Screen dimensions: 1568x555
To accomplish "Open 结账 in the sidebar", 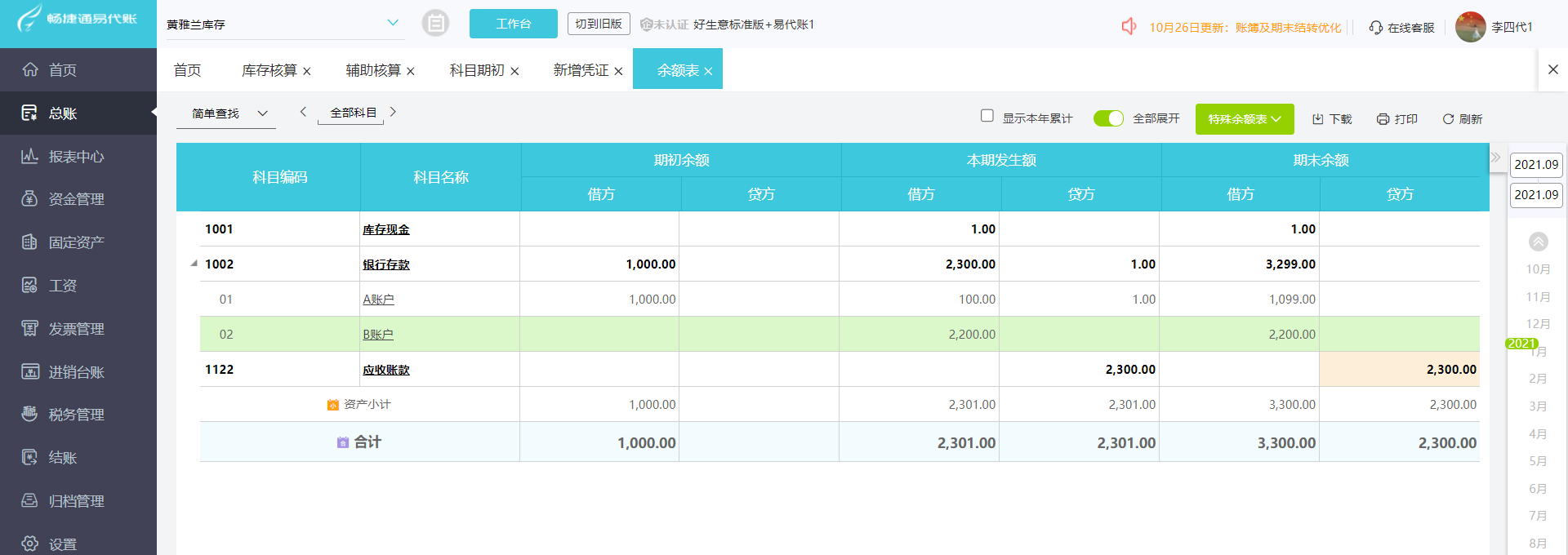I will 78,458.
